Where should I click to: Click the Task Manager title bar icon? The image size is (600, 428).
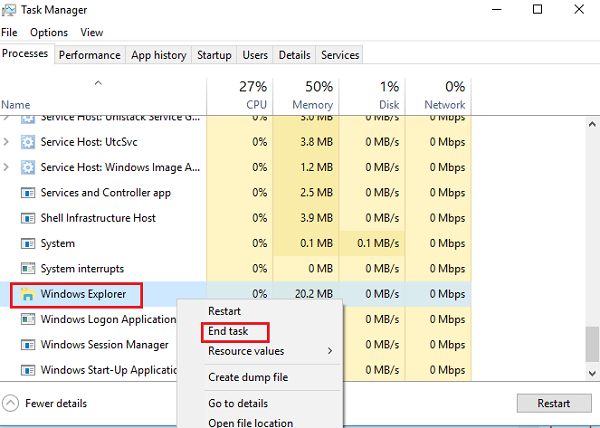pos(9,10)
